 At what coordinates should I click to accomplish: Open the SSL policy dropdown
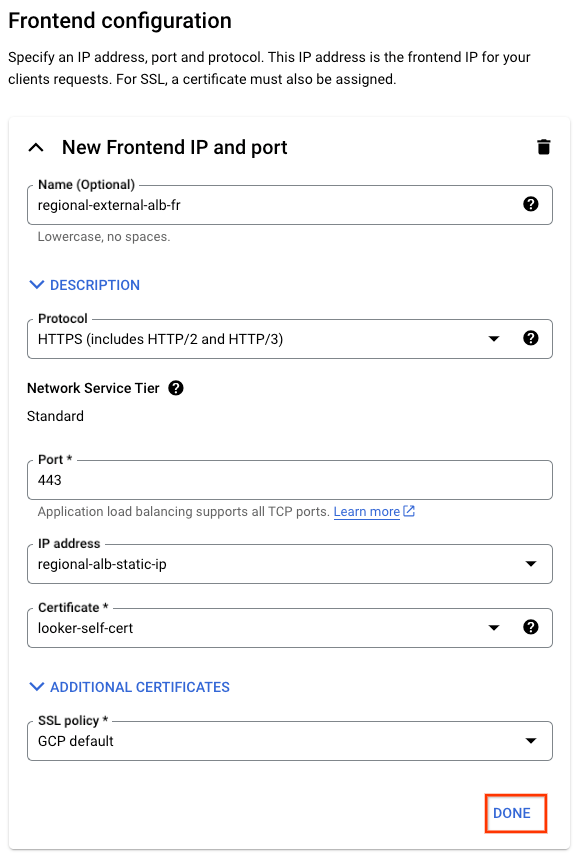coord(290,741)
